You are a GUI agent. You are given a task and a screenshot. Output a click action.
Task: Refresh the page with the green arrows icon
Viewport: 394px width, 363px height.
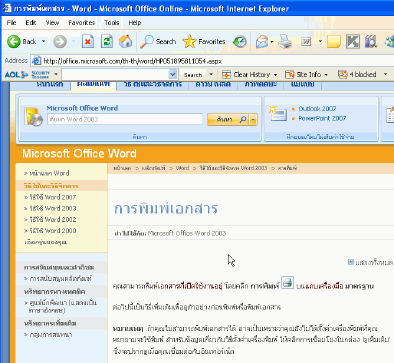[107, 42]
